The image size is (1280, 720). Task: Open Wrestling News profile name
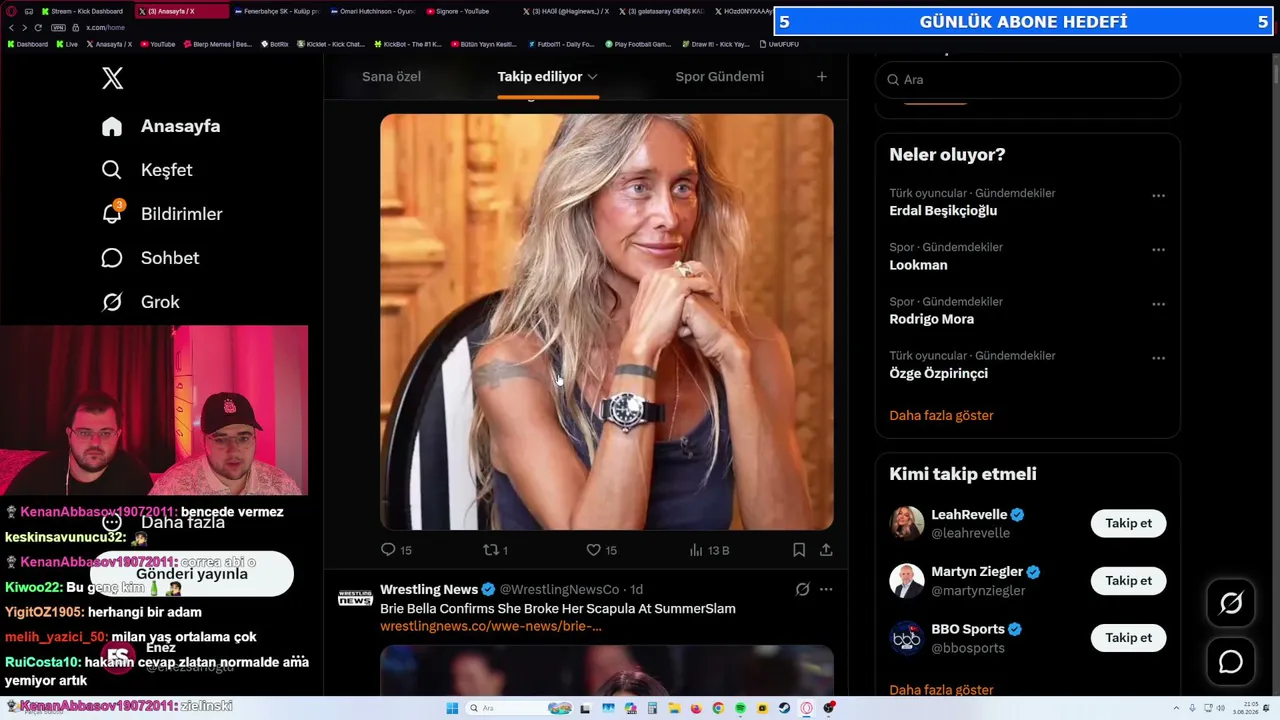[x=429, y=589]
